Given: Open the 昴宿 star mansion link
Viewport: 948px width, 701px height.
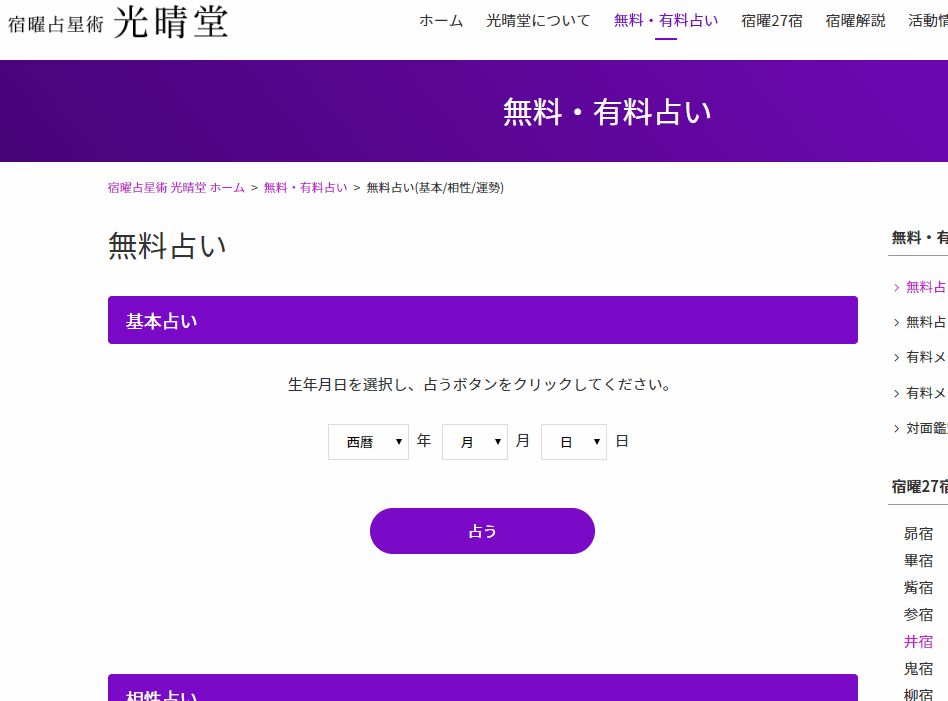Looking at the screenshot, I should [918, 533].
